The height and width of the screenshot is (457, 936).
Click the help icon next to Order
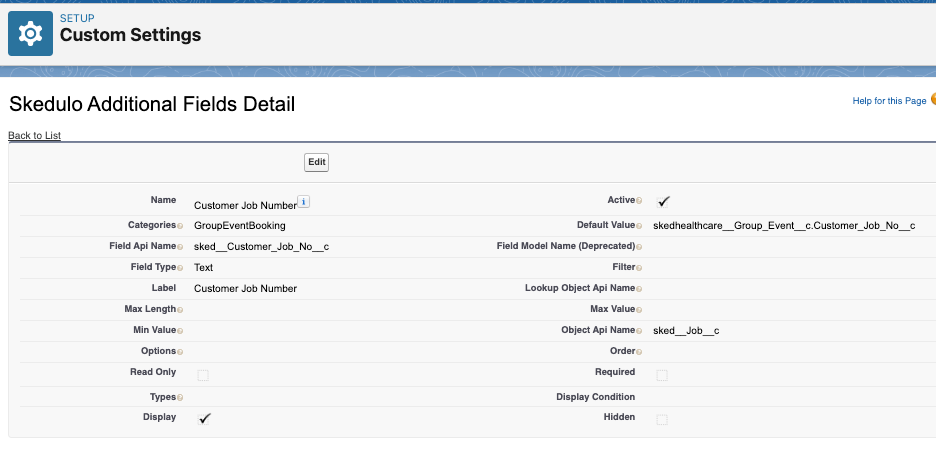tap(639, 351)
